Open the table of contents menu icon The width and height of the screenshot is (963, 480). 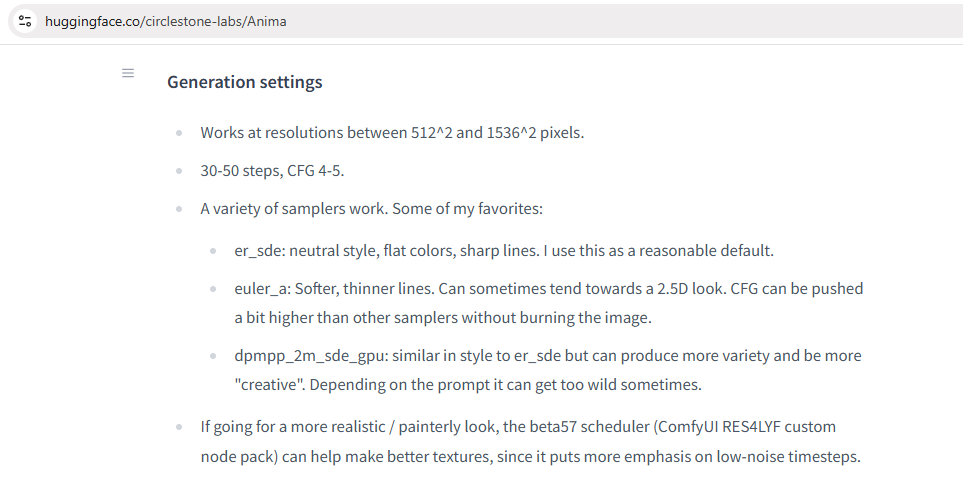pos(128,73)
